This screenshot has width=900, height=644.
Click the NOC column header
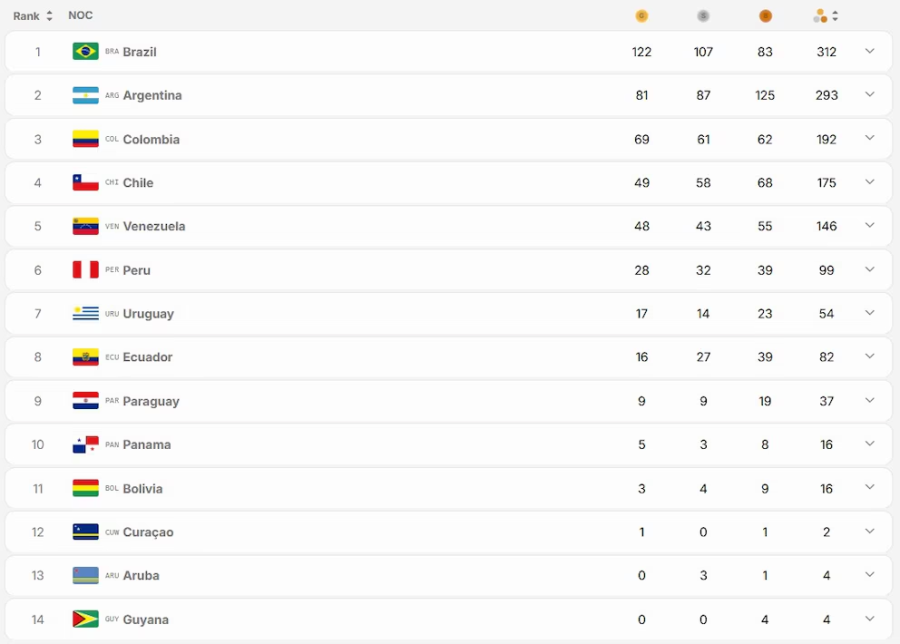(x=80, y=15)
